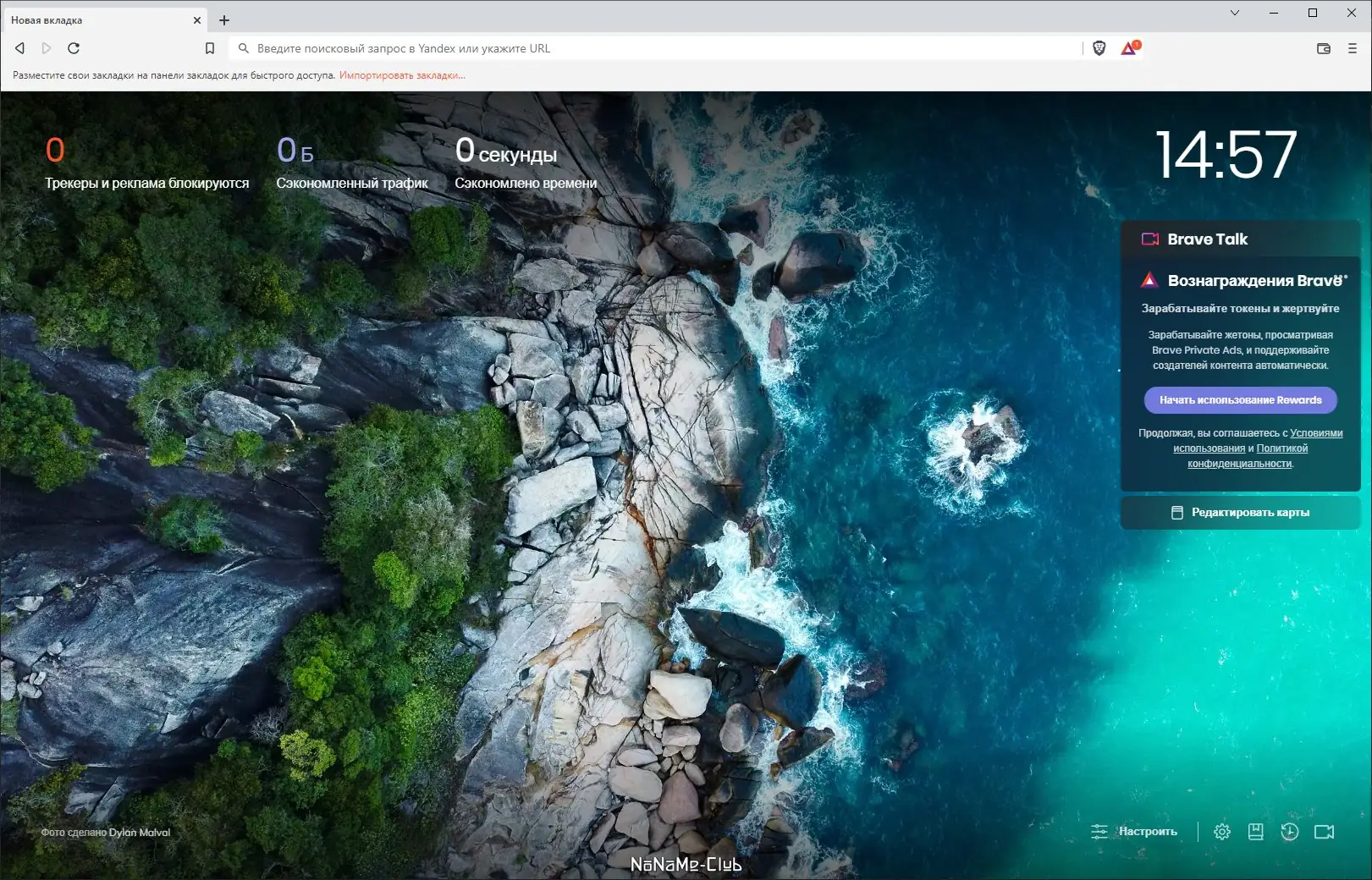Open Brave Shields lion icon
The image size is (1372, 880).
[x=1099, y=48]
